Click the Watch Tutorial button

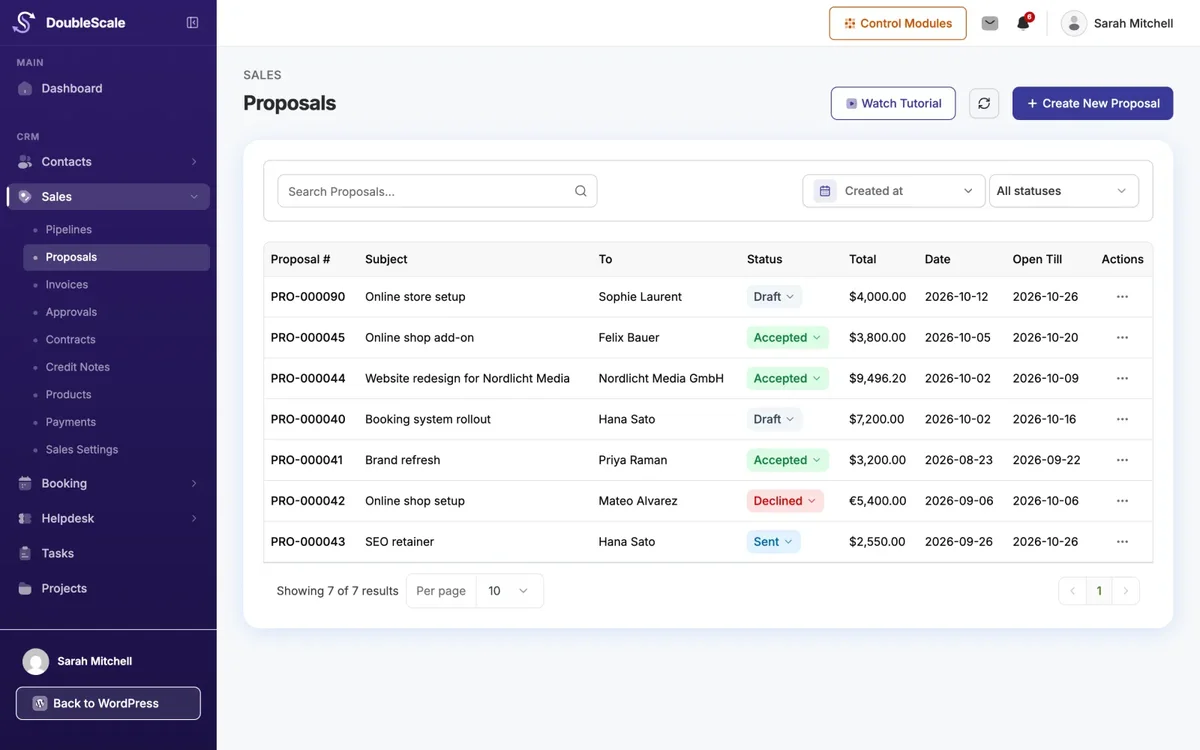tap(893, 103)
